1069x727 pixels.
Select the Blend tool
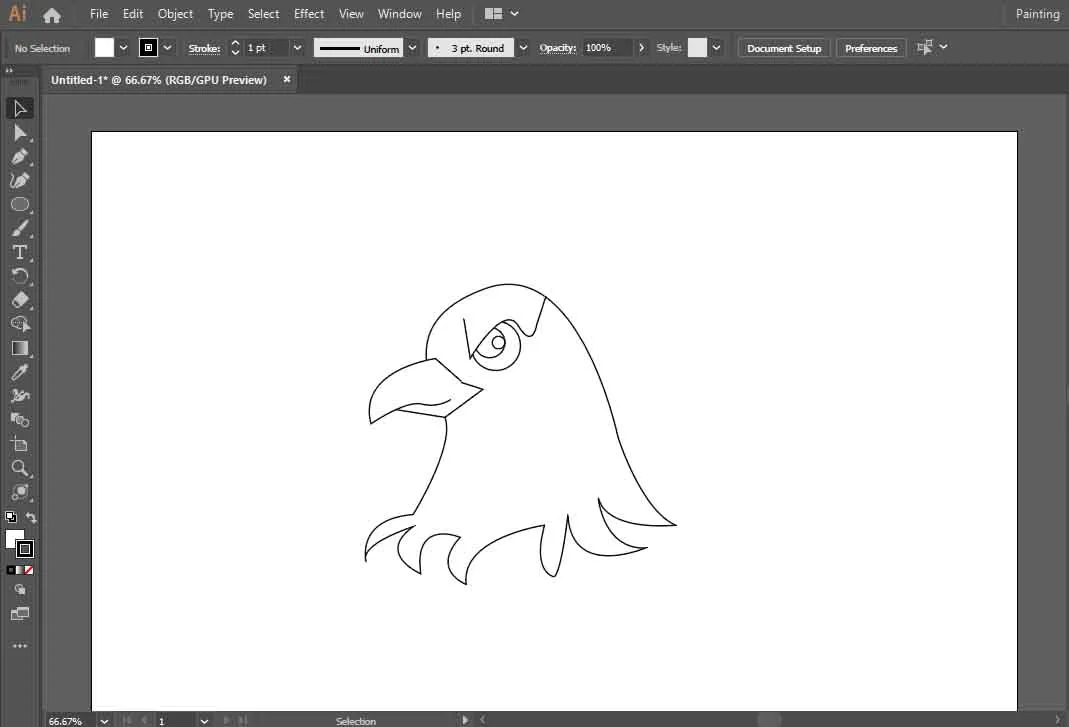click(20, 420)
